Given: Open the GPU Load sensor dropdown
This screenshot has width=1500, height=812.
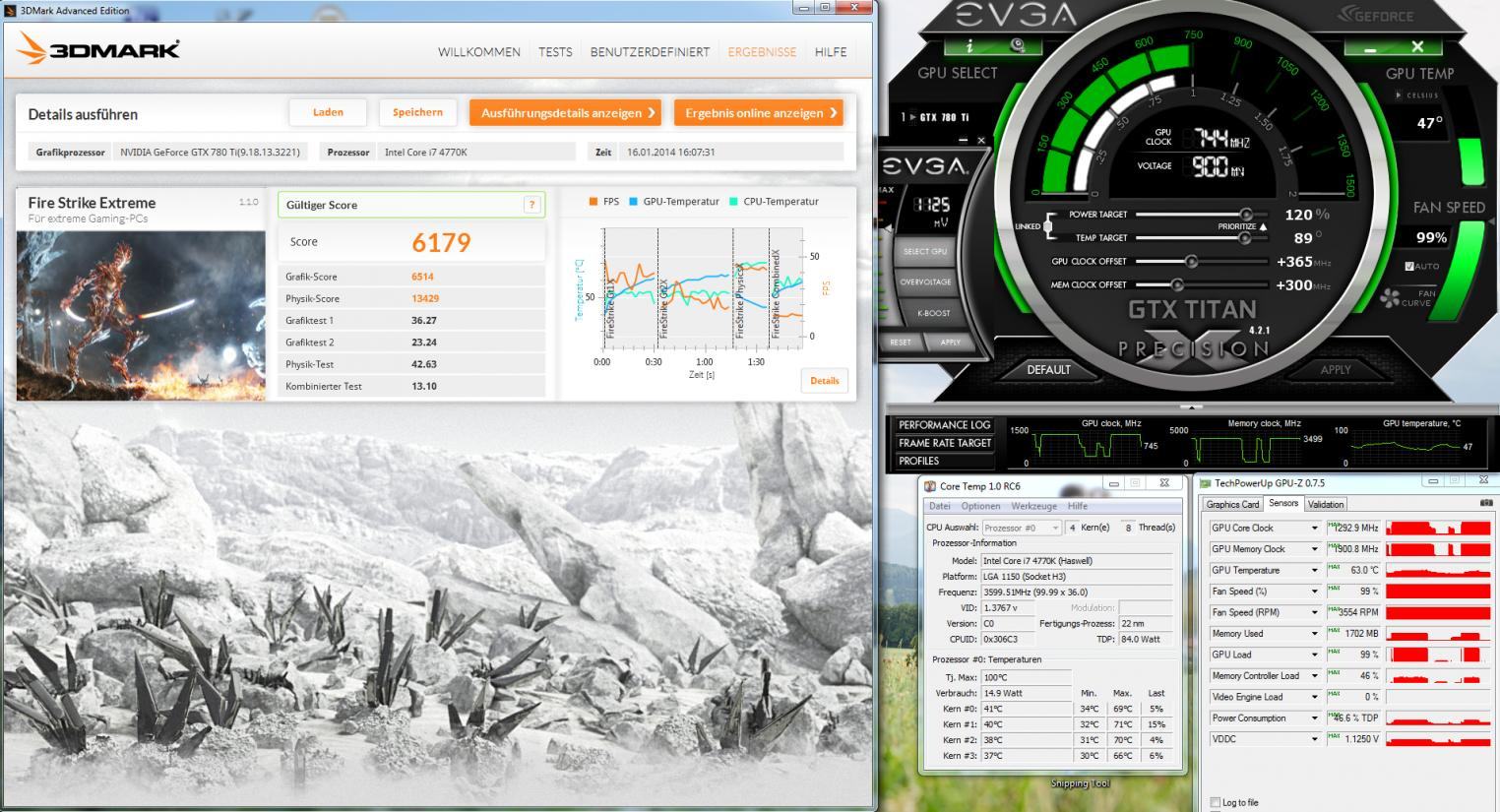Looking at the screenshot, I should point(1313,655).
